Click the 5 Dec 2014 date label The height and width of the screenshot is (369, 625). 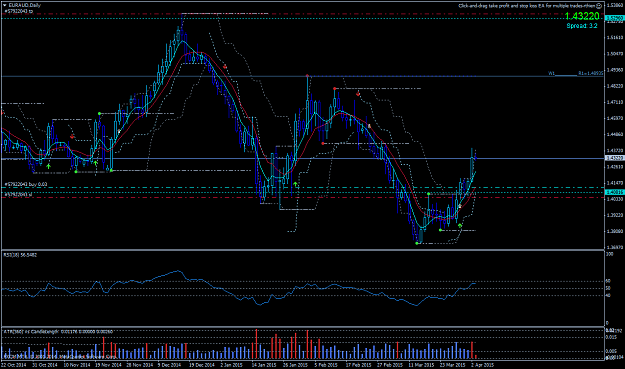coord(169,365)
